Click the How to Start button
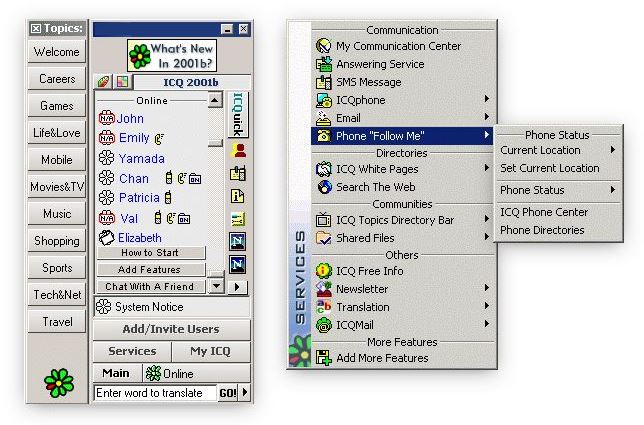644x425 pixels. point(151,253)
